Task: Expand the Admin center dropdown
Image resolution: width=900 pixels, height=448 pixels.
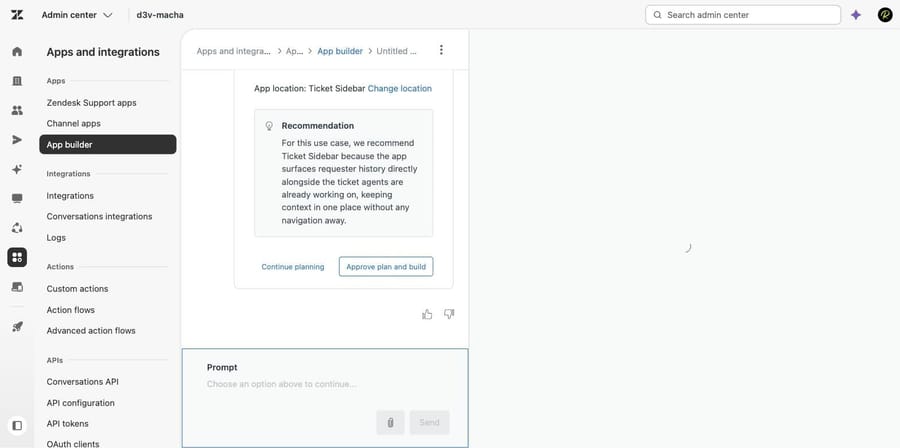Action: click(77, 15)
